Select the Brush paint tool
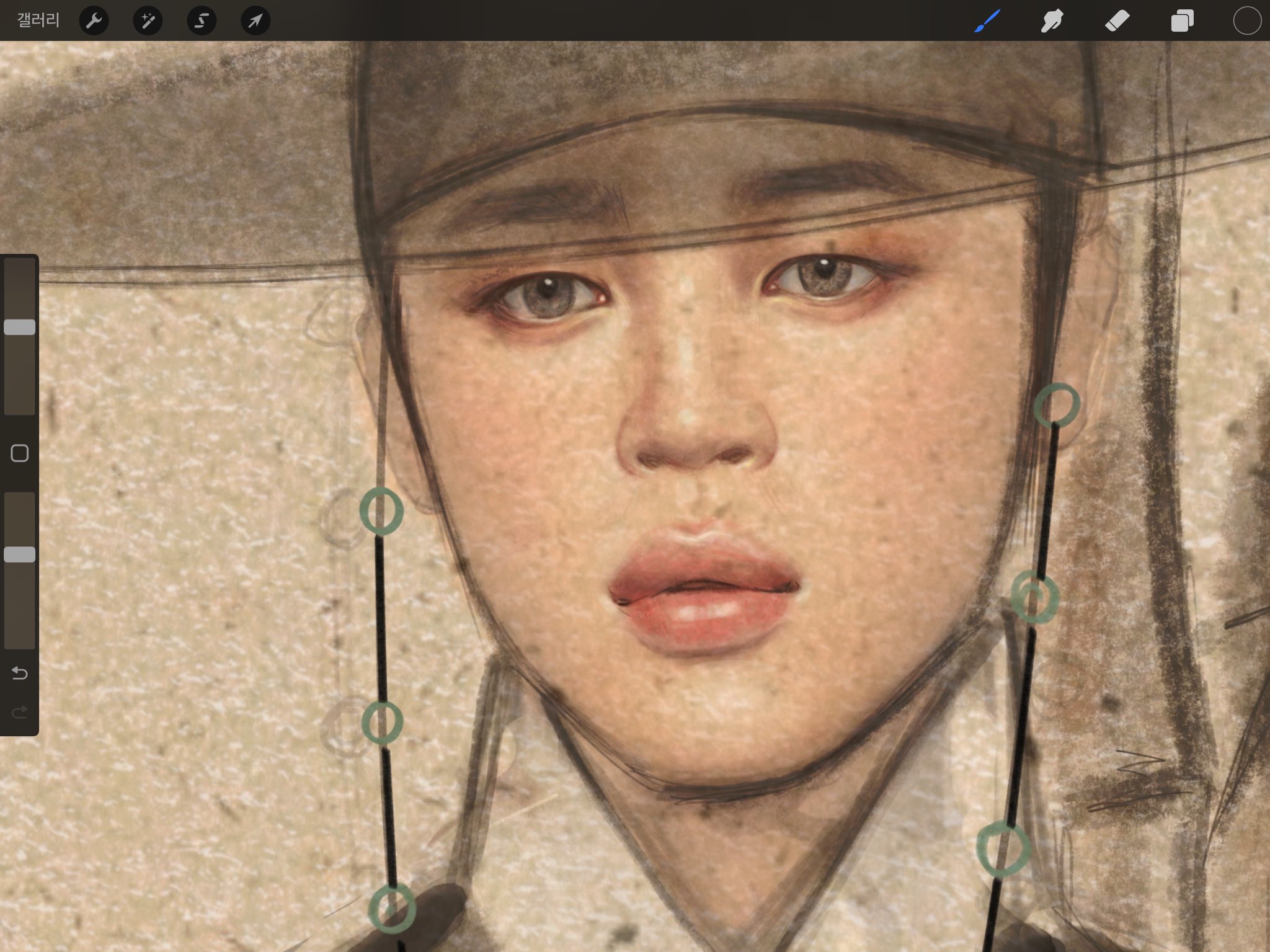1270x952 pixels. click(987, 20)
